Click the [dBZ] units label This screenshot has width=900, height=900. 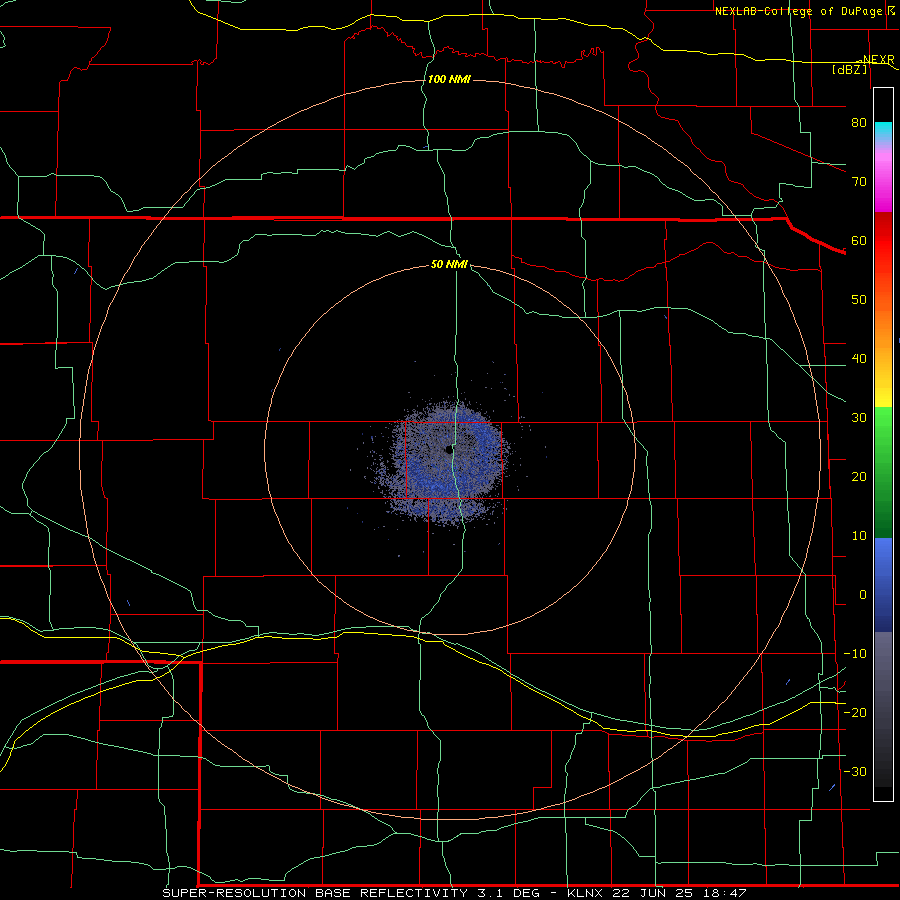click(849, 69)
